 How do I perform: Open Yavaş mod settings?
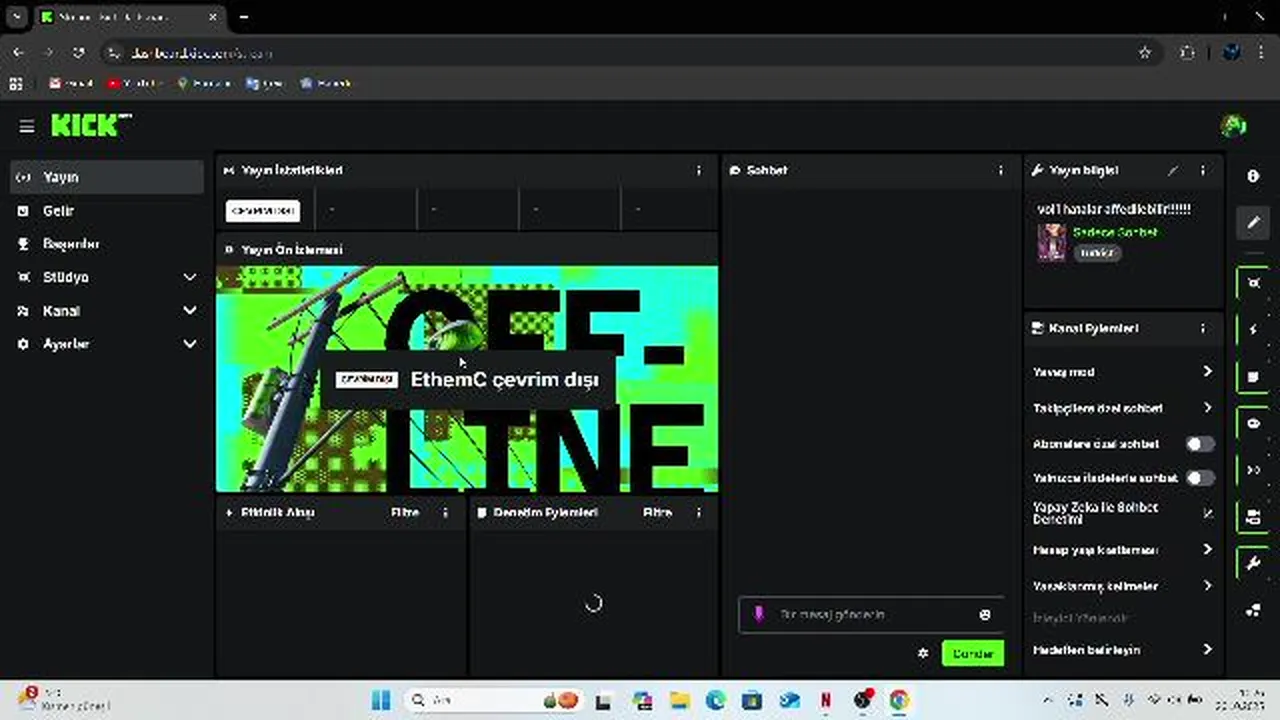point(1122,372)
